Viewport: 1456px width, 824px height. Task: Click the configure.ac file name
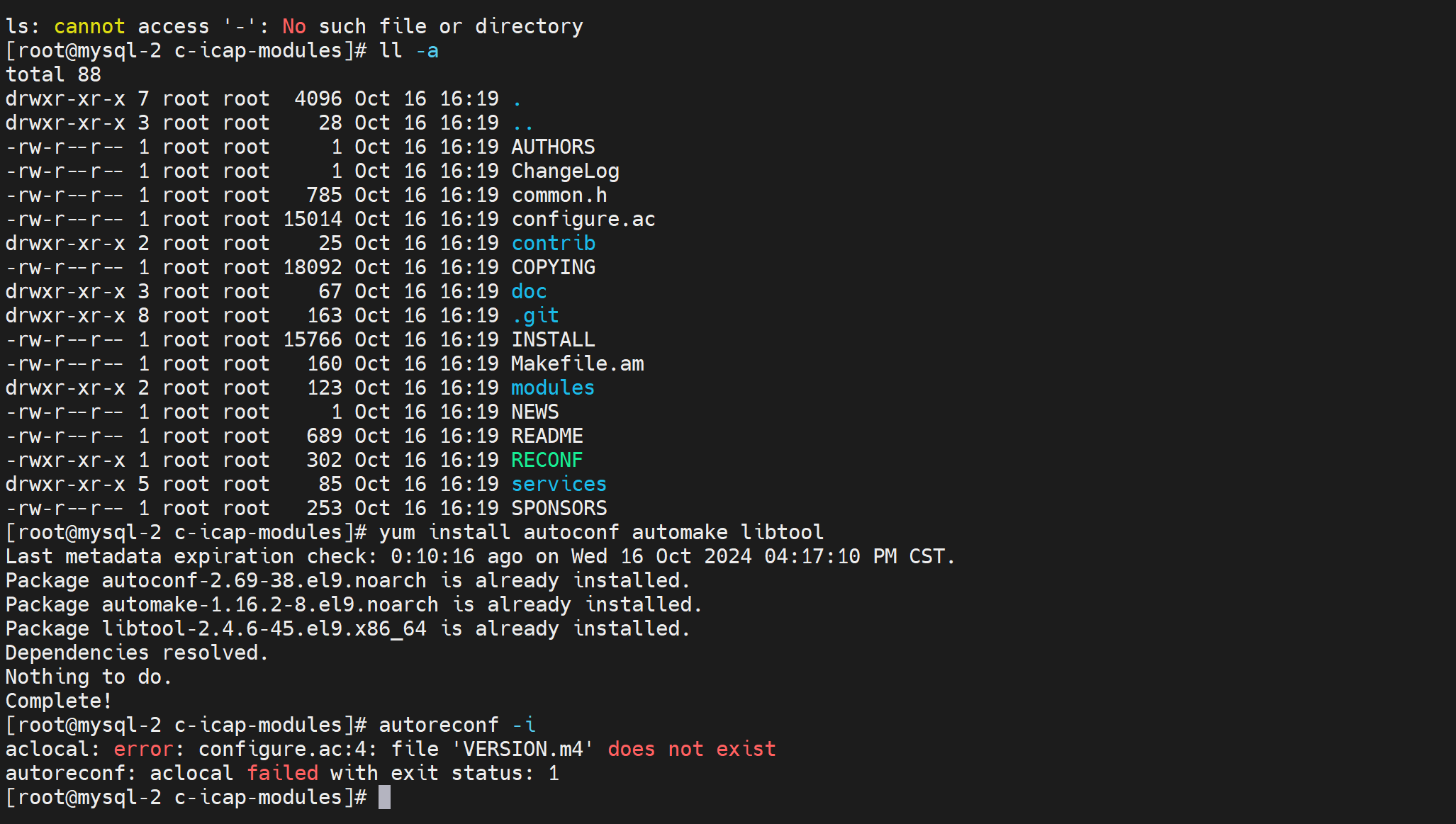583,219
